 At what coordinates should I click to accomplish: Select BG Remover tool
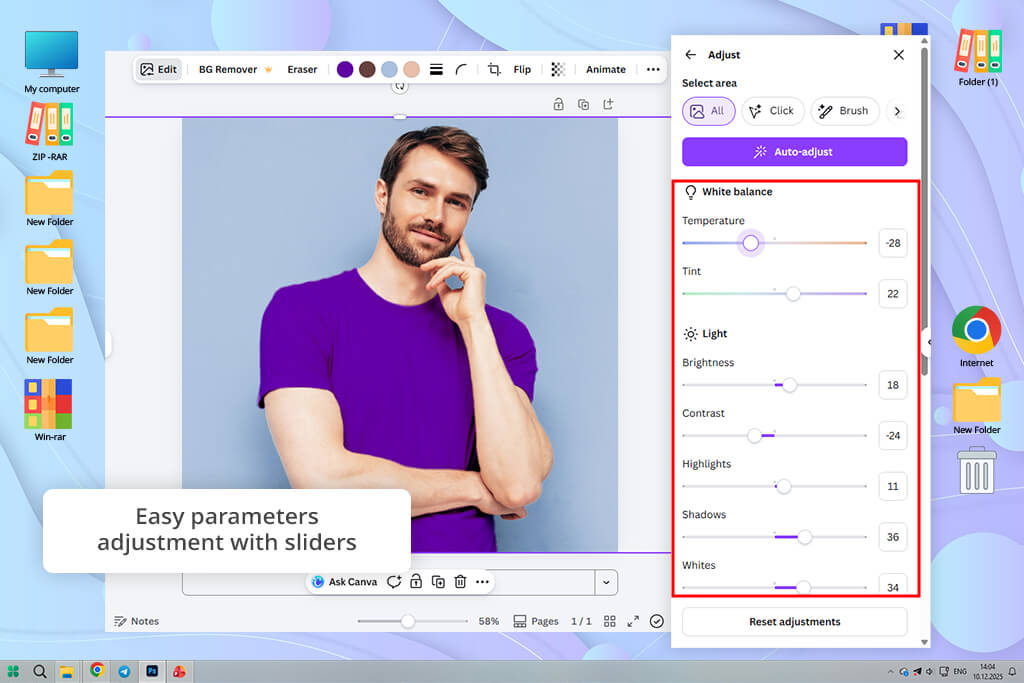pyautogui.click(x=235, y=69)
